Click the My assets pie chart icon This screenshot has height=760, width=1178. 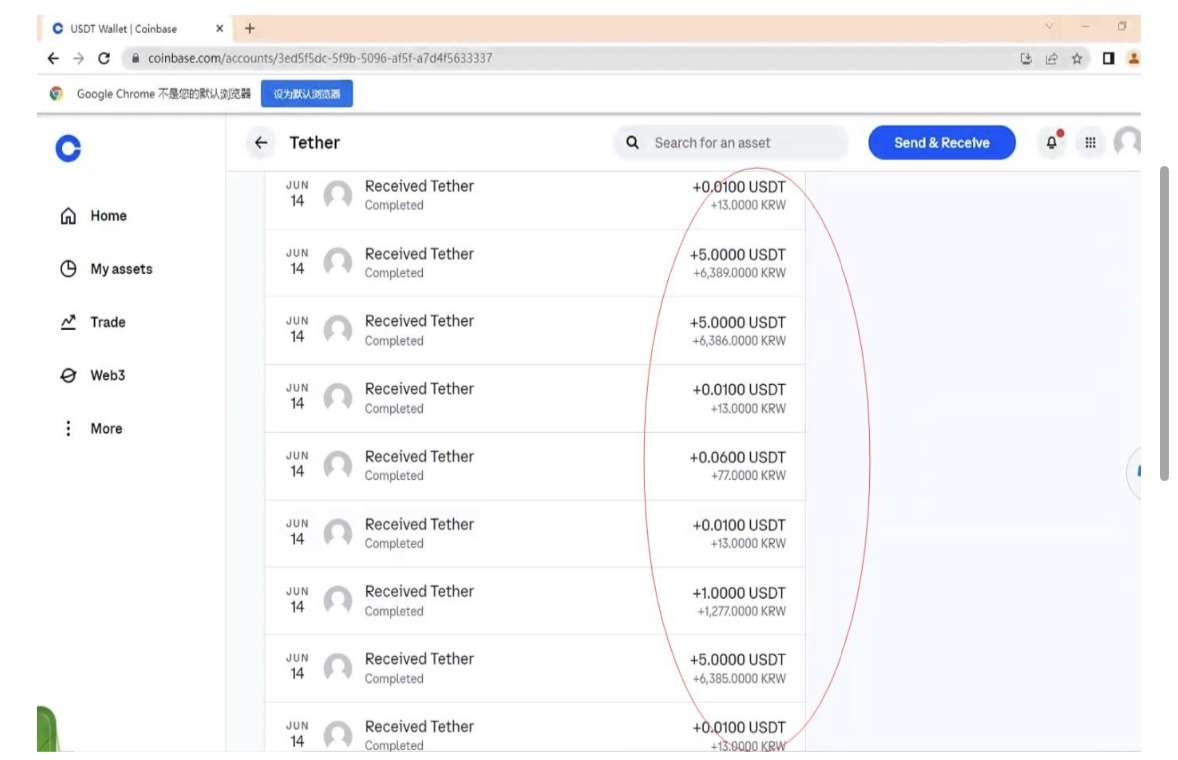coord(68,269)
